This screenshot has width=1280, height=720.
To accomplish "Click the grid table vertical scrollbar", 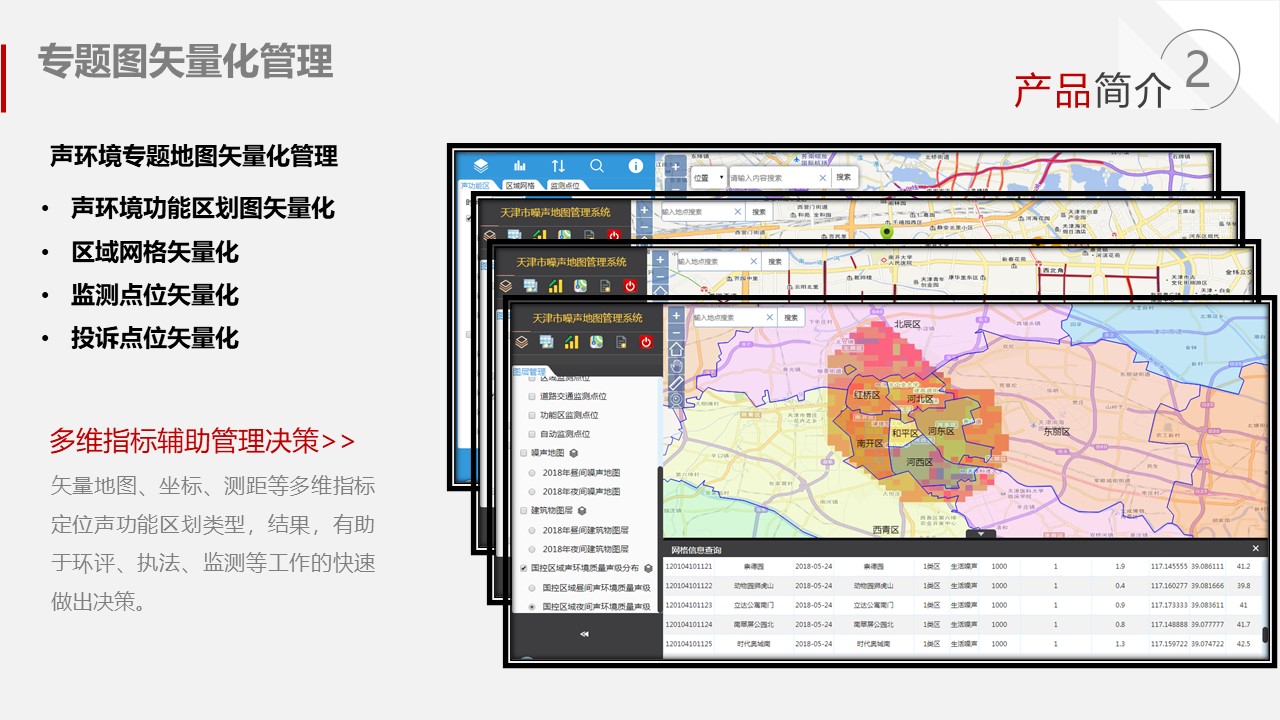I will tap(1265, 634).
